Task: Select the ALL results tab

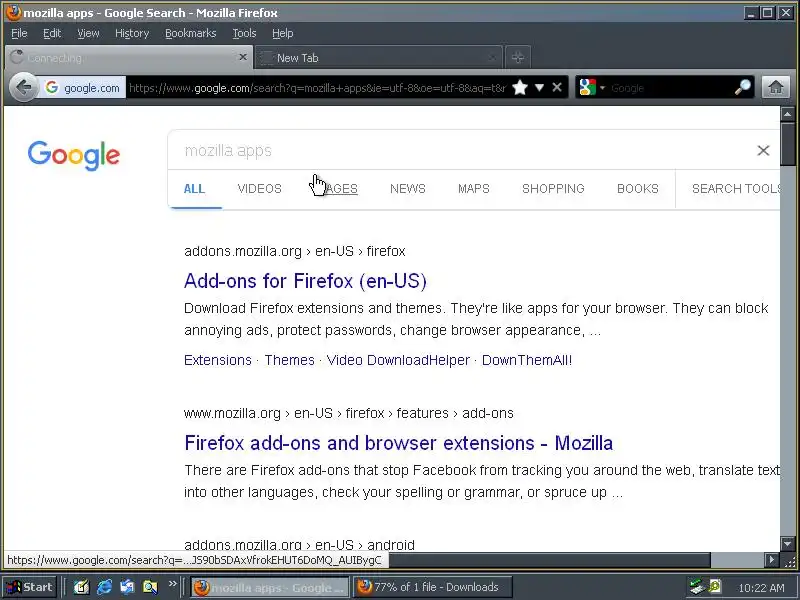Action: (194, 189)
